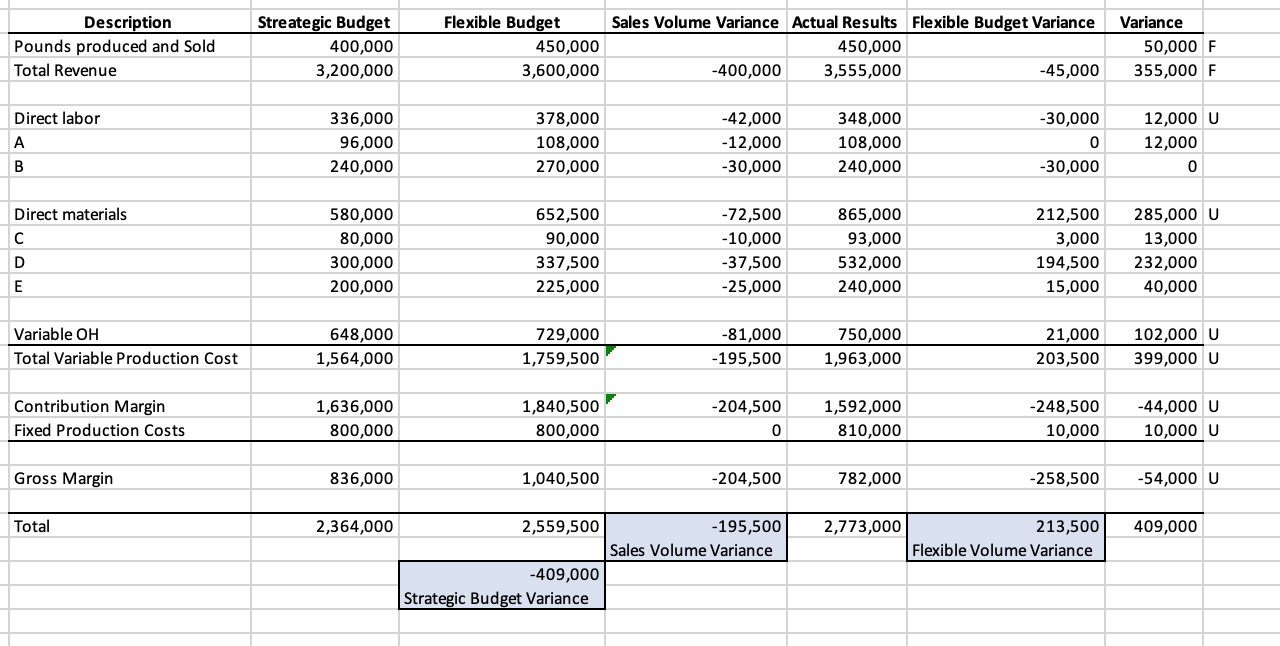Click the green error indicator near Contribution Margin variance
Screen dimensions: 1280x646
click(610, 399)
